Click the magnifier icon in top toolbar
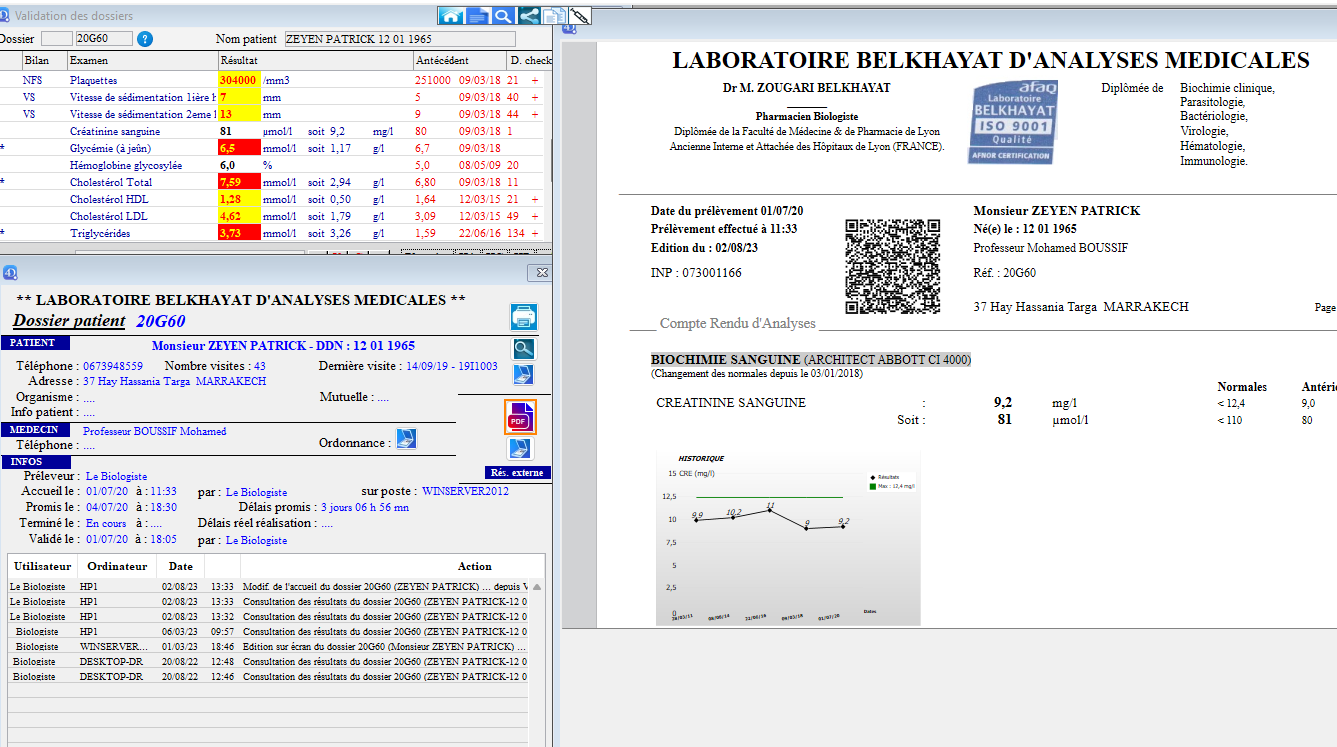This screenshot has height=747, width=1337. 503,15
